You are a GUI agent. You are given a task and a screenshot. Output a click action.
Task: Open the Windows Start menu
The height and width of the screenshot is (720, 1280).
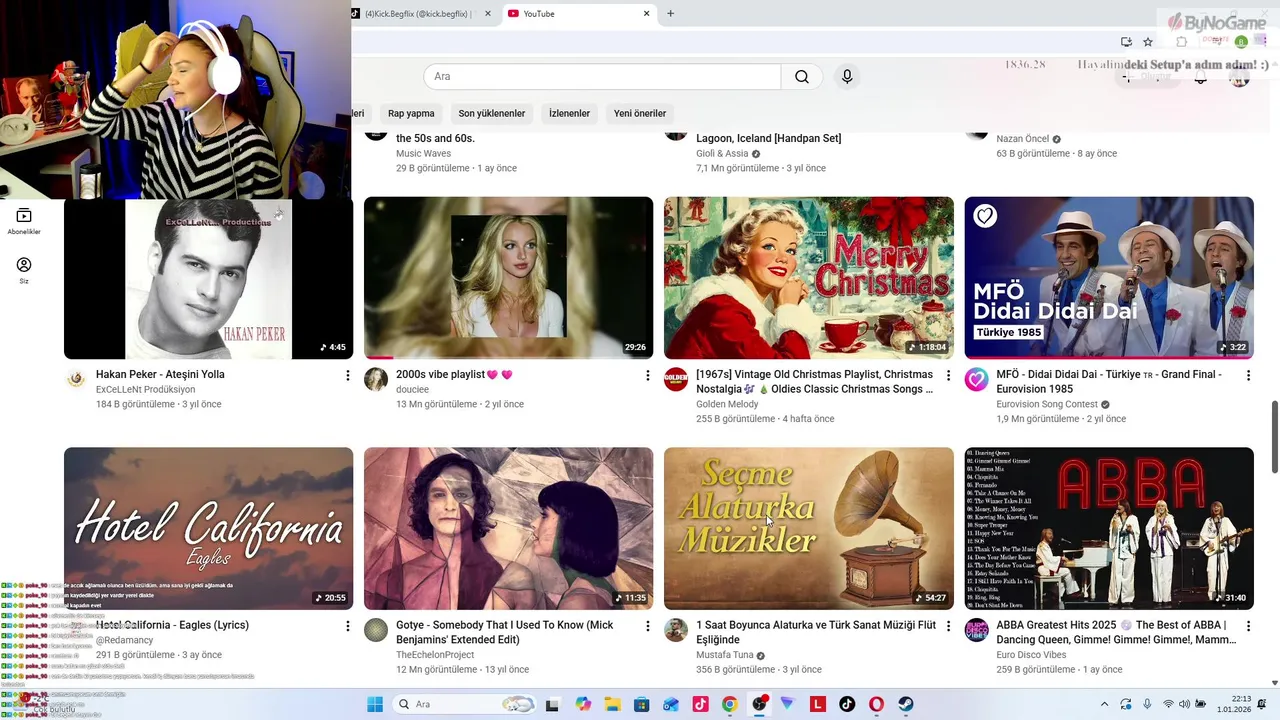pos(375,704)
